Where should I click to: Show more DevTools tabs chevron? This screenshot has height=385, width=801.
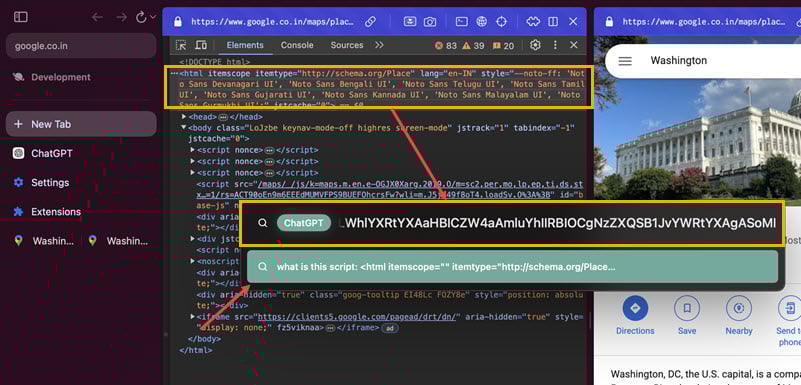379,45
